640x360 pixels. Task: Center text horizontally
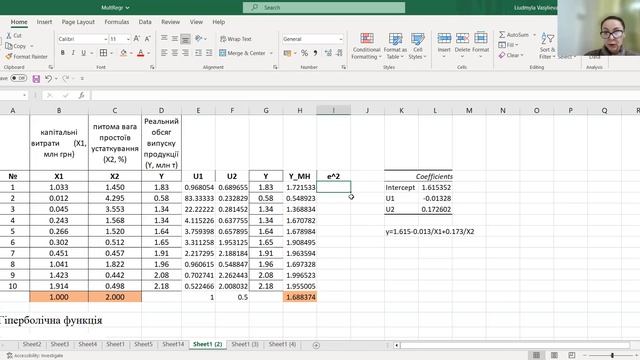pyautogui.click(x=175, y=53)
